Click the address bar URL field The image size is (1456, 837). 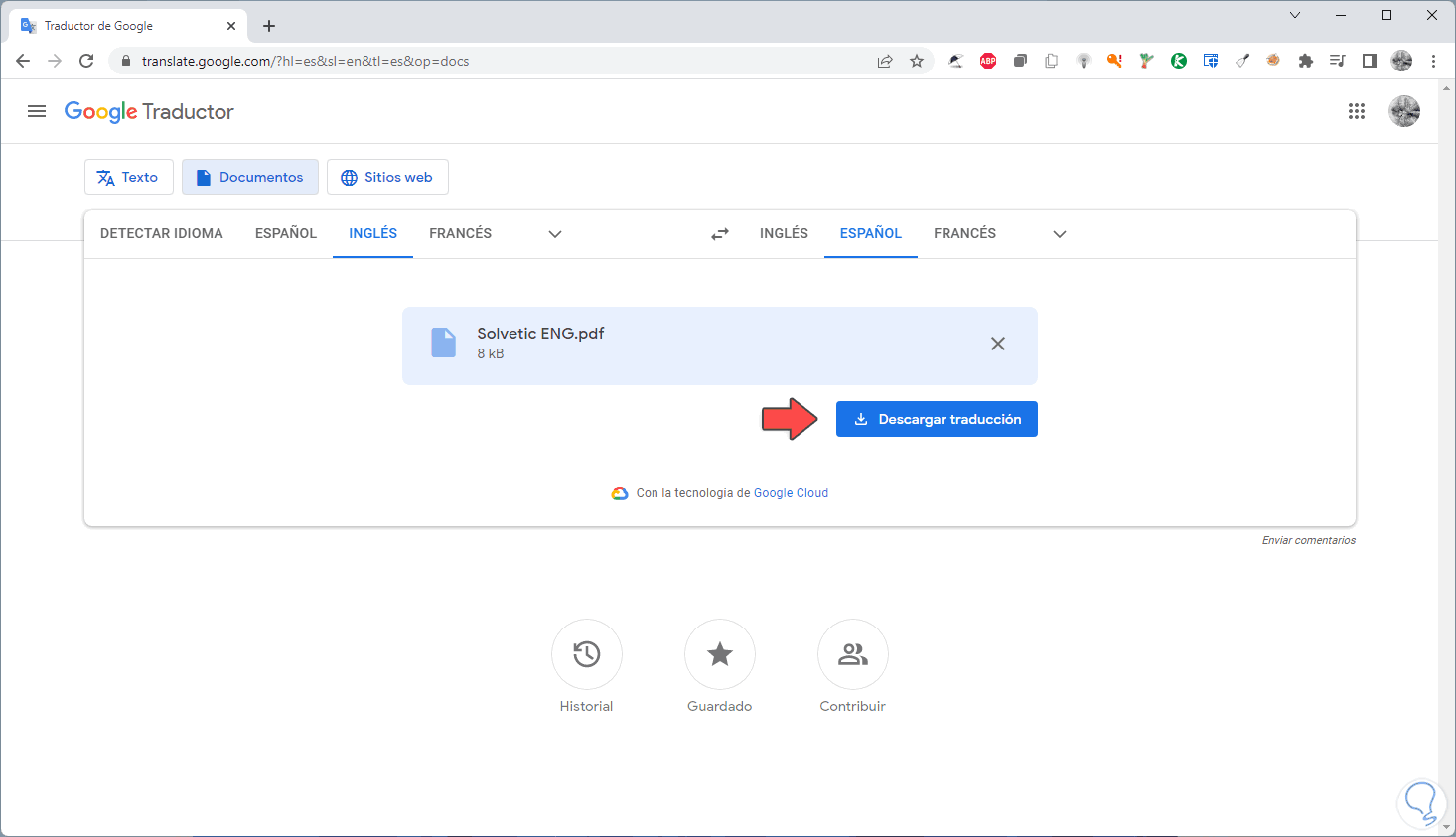point(497,61)
